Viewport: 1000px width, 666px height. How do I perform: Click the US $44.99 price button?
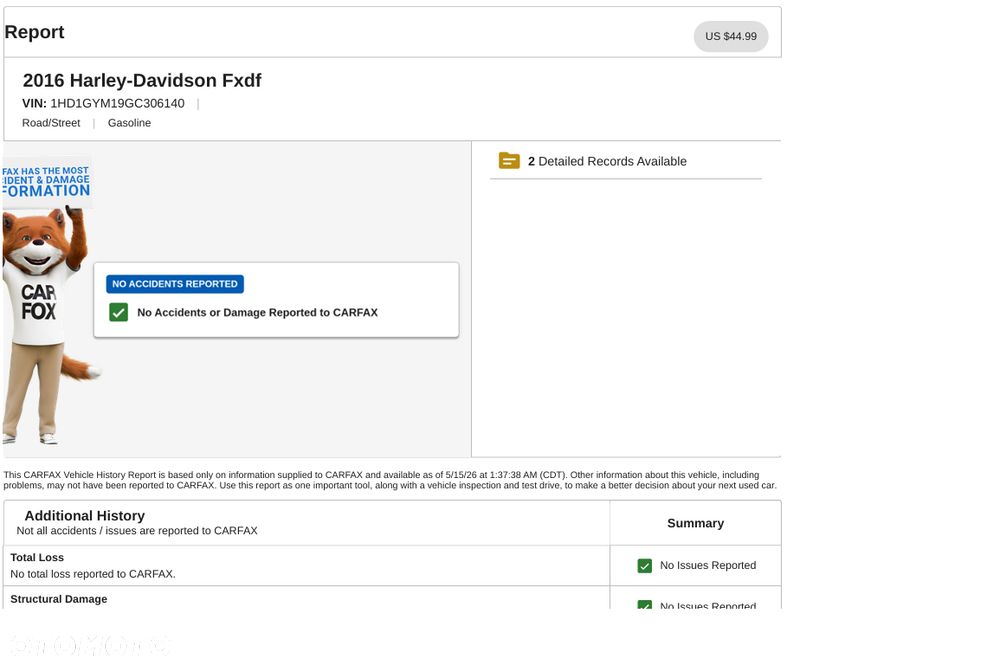coord(731,36)
